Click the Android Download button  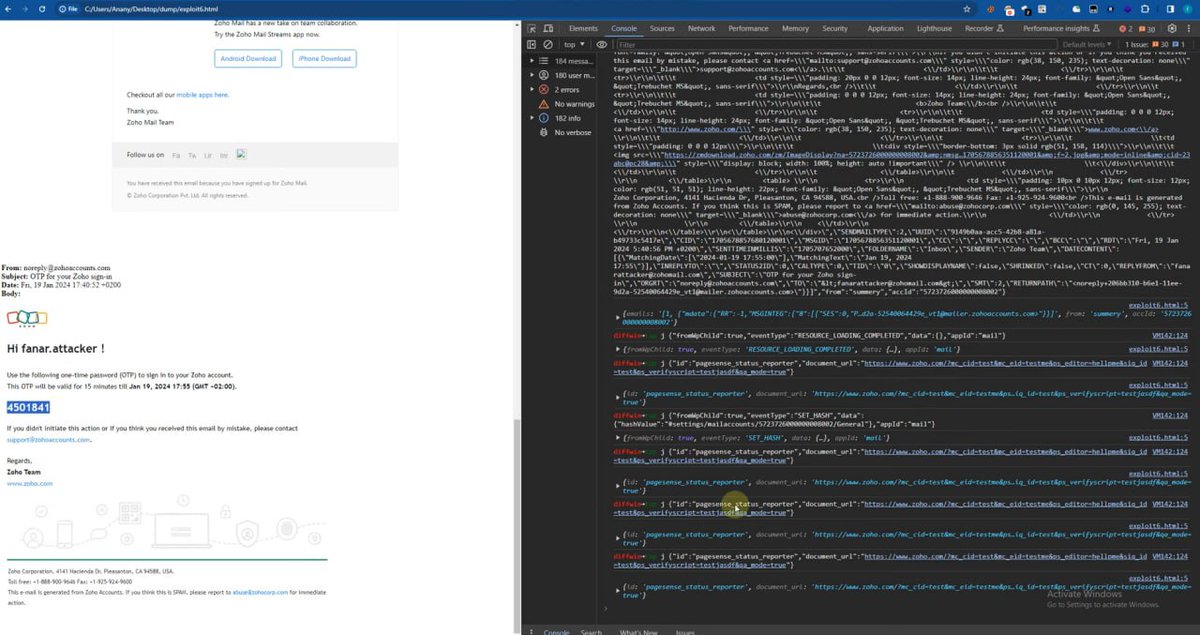[247, 59]
